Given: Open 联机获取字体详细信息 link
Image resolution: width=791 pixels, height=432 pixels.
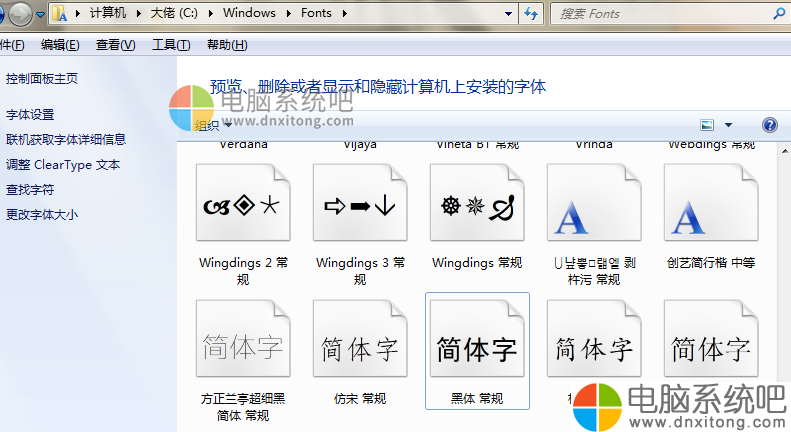Looking at the screenshot, I should (x=66, y=139).
